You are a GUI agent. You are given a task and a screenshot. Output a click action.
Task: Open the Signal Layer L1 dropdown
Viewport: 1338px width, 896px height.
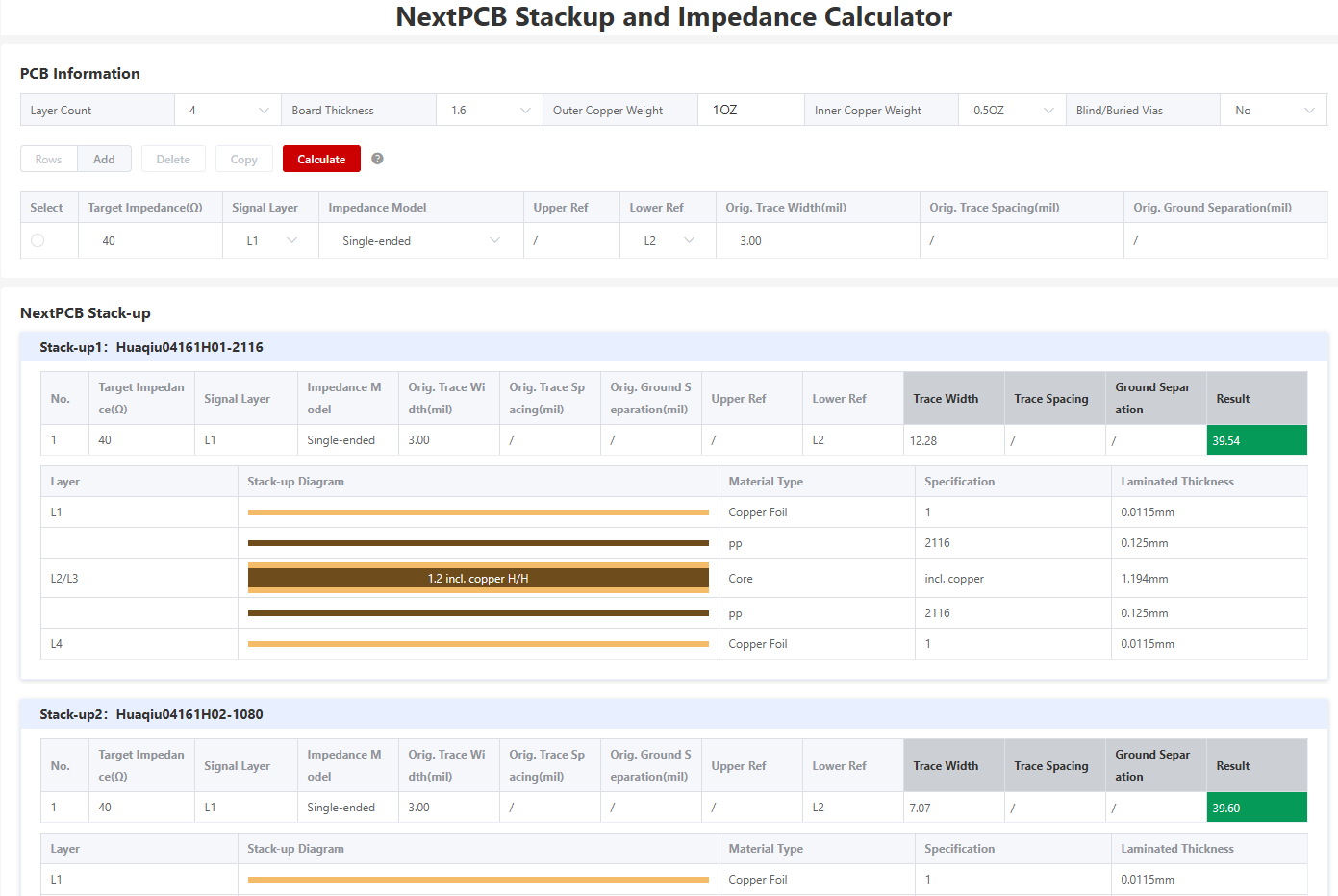(270, 240)
